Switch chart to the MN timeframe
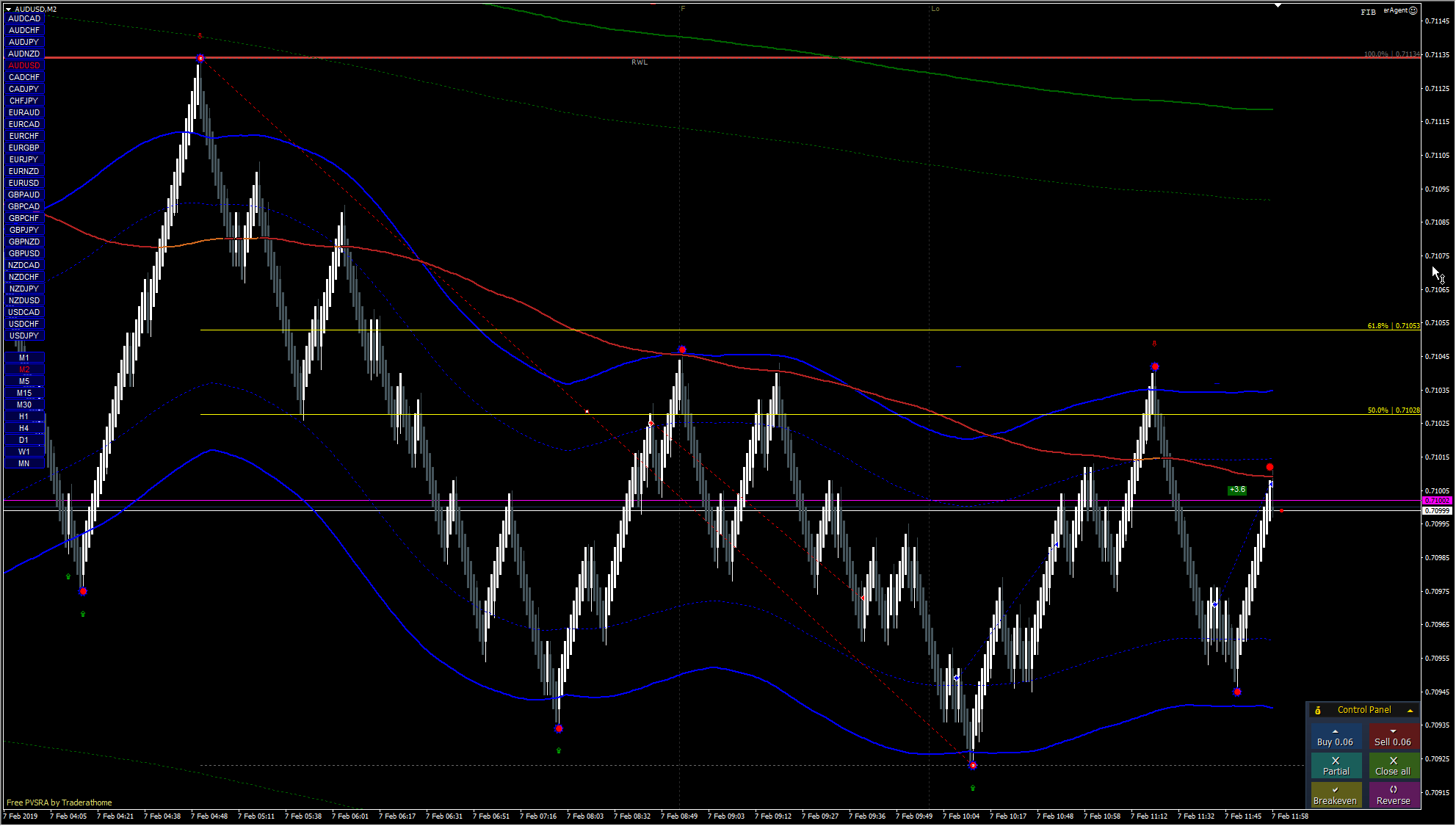1456x826 pixels. pos(24,463)
